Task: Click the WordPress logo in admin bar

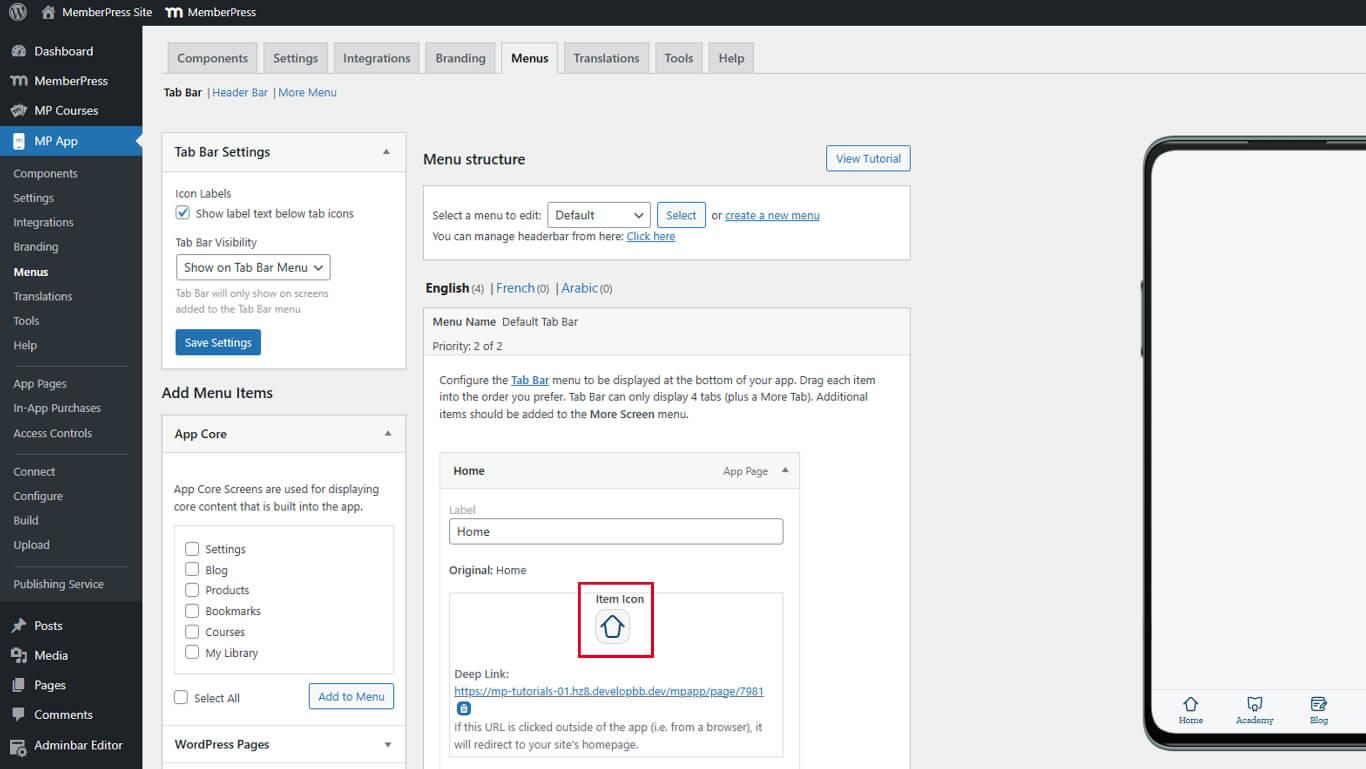Action: tap(17, 12)
